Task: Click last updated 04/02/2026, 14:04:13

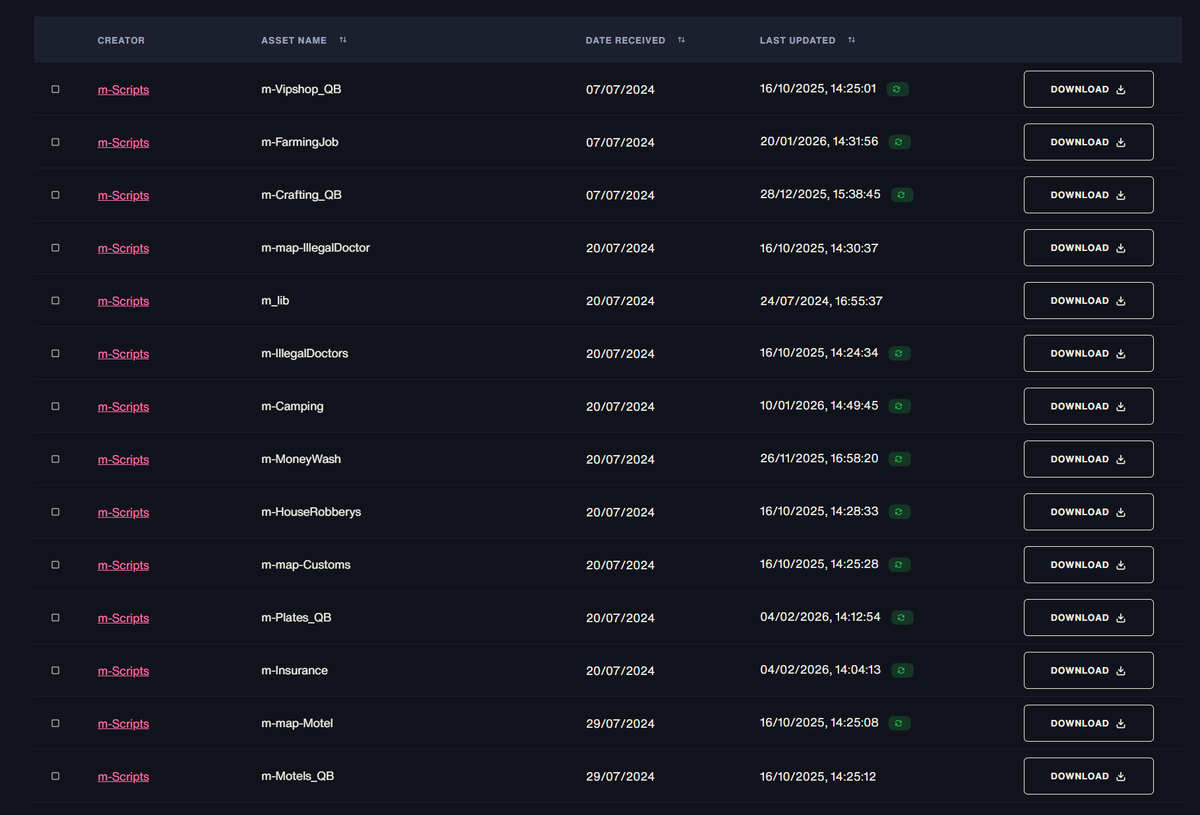Action: (x=820, y=670)
